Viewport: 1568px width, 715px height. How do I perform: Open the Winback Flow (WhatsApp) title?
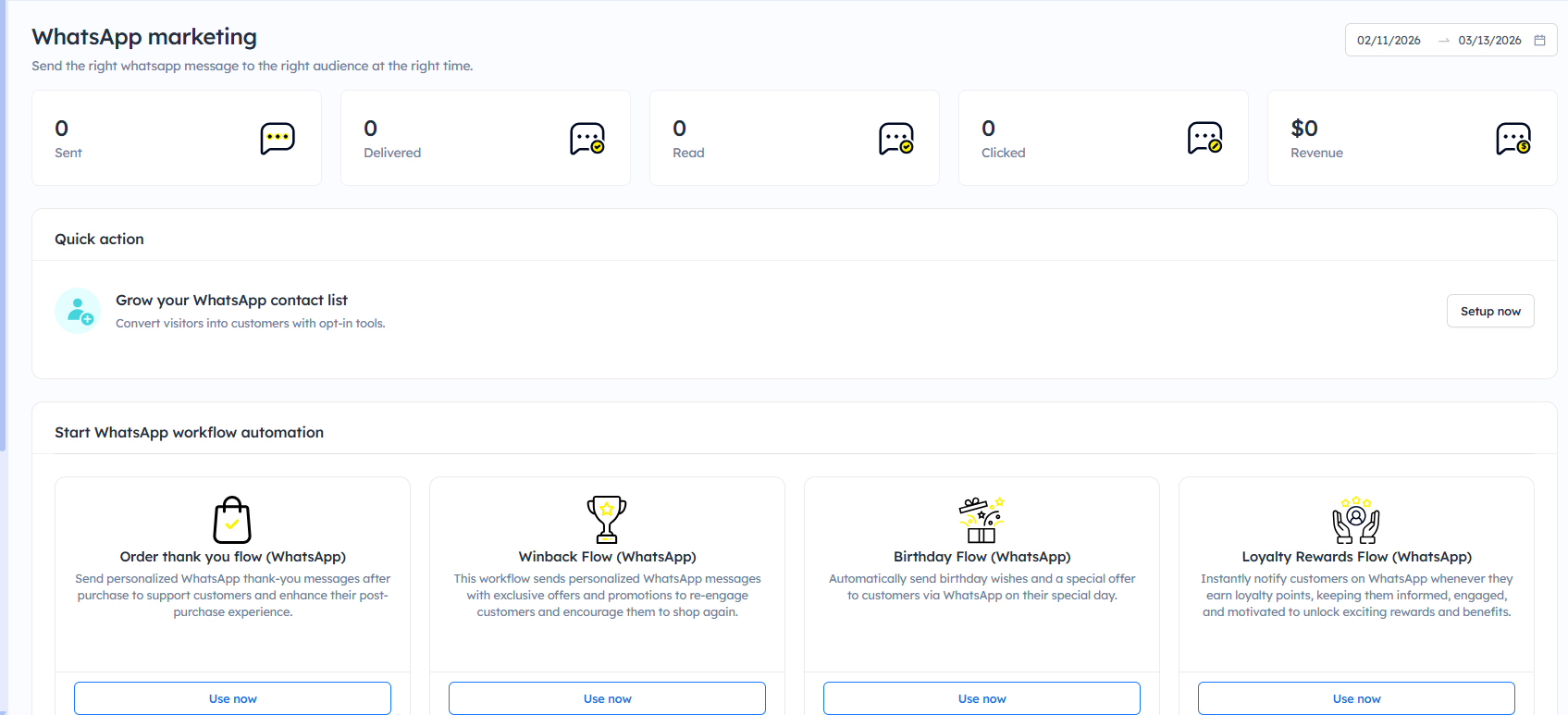pyautogui.click(x=607, y=557)
